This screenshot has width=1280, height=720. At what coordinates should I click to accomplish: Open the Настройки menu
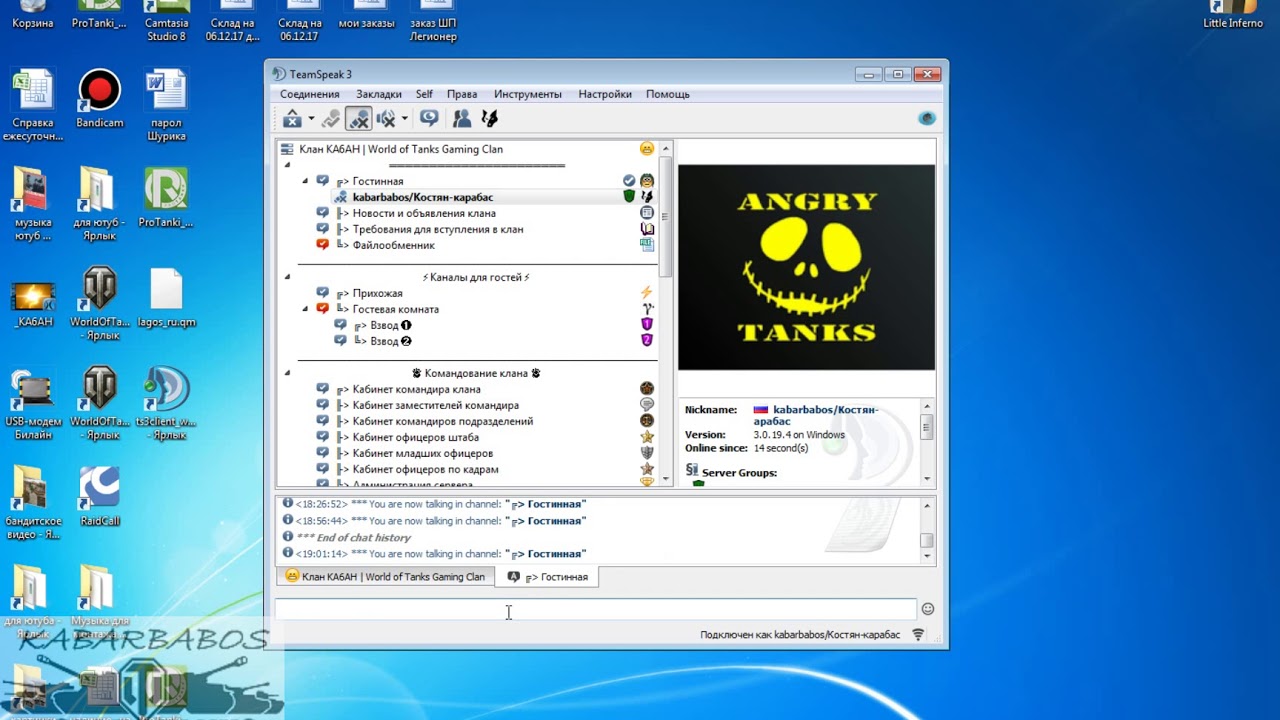(605, 94)
